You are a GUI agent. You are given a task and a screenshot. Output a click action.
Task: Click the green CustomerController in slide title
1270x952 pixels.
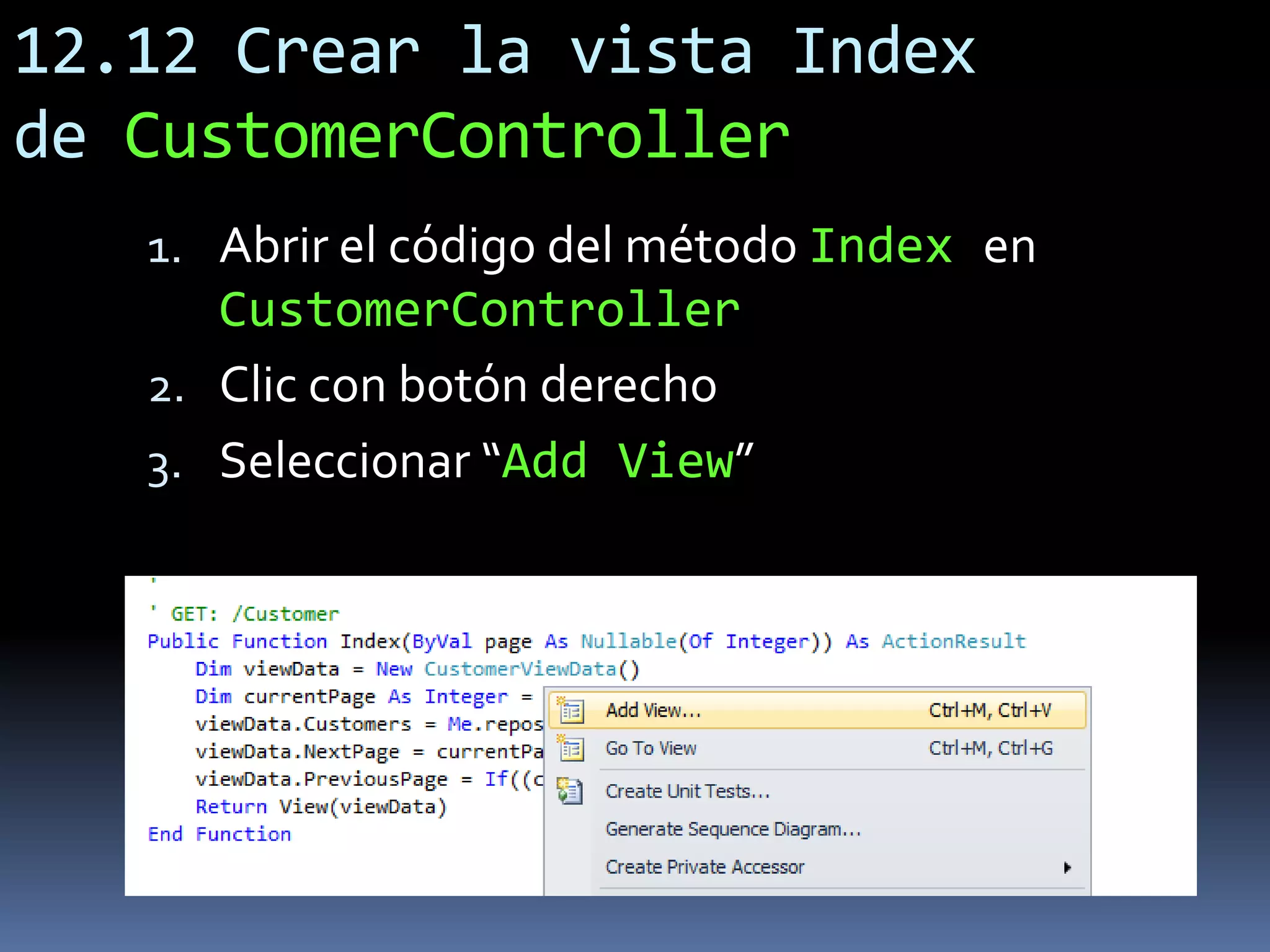(x=457, y=136)
